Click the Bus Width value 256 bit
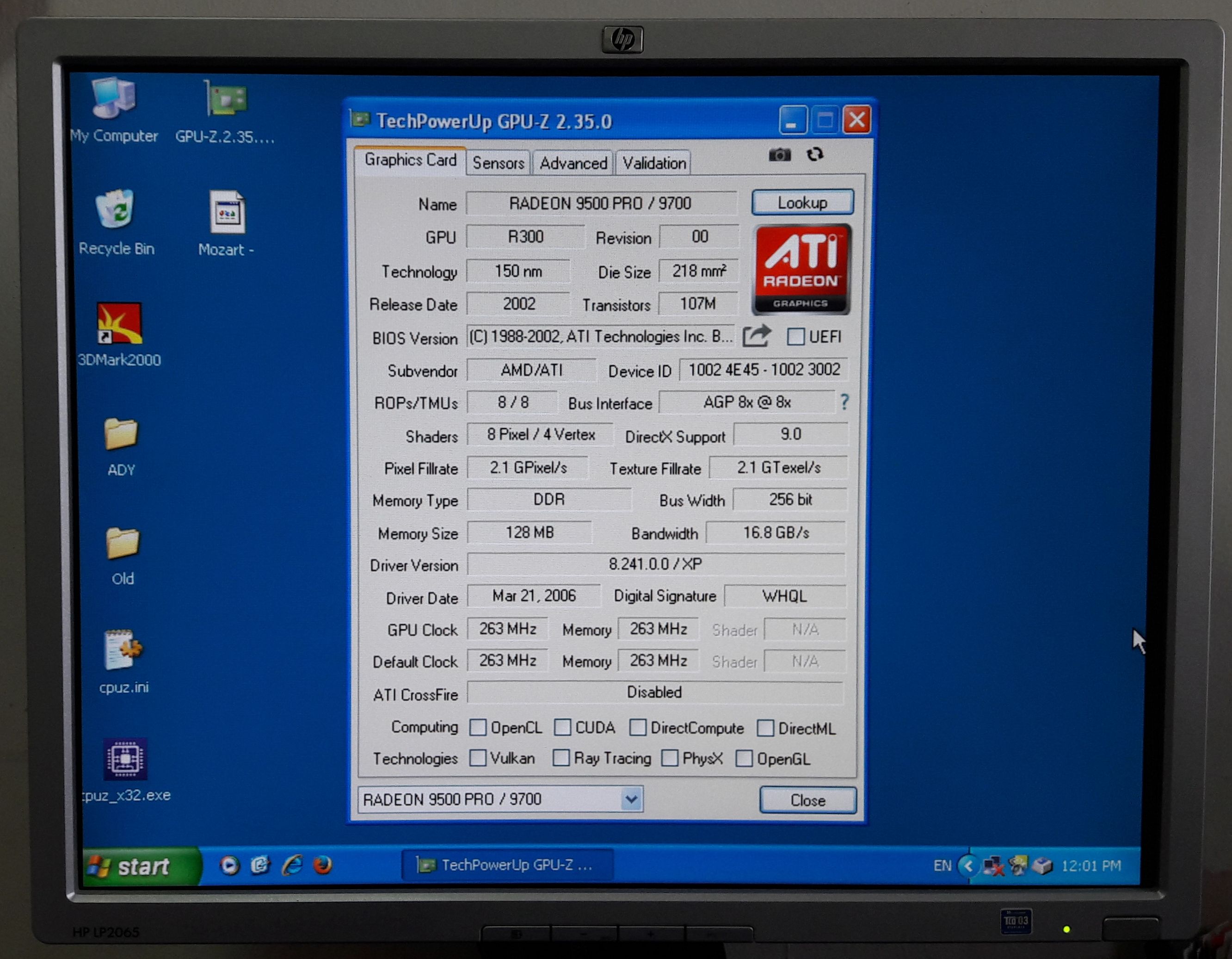This screenshot has width=1232, height=959. pyautogui.click(x=790, y=500)
